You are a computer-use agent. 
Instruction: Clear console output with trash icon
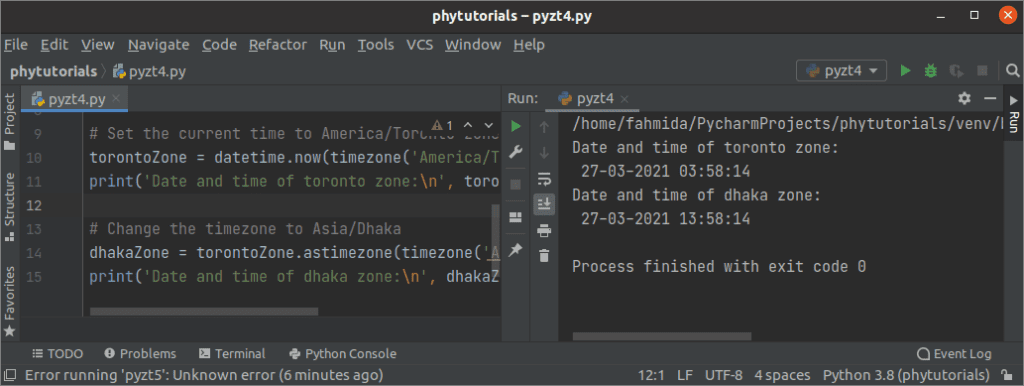[x=543, y=255]
